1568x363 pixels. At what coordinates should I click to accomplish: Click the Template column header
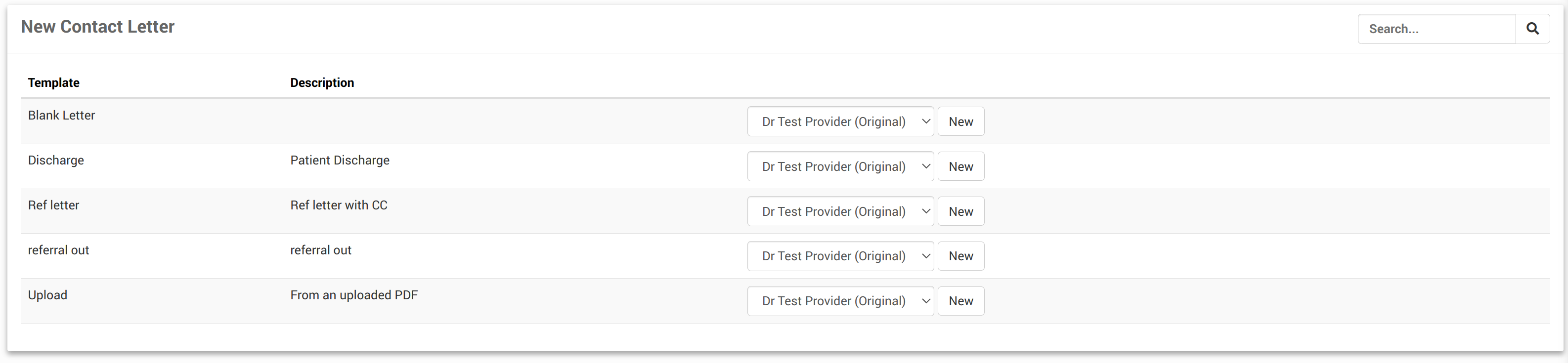tap(53, 82)
